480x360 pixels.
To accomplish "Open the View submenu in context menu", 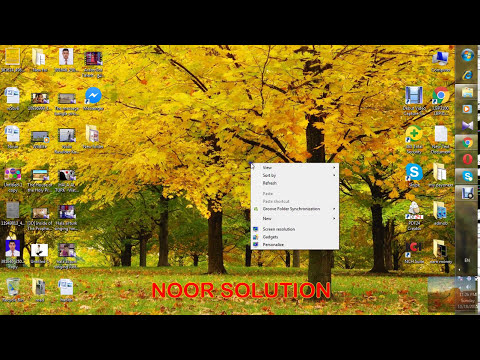I will (295, 167).
